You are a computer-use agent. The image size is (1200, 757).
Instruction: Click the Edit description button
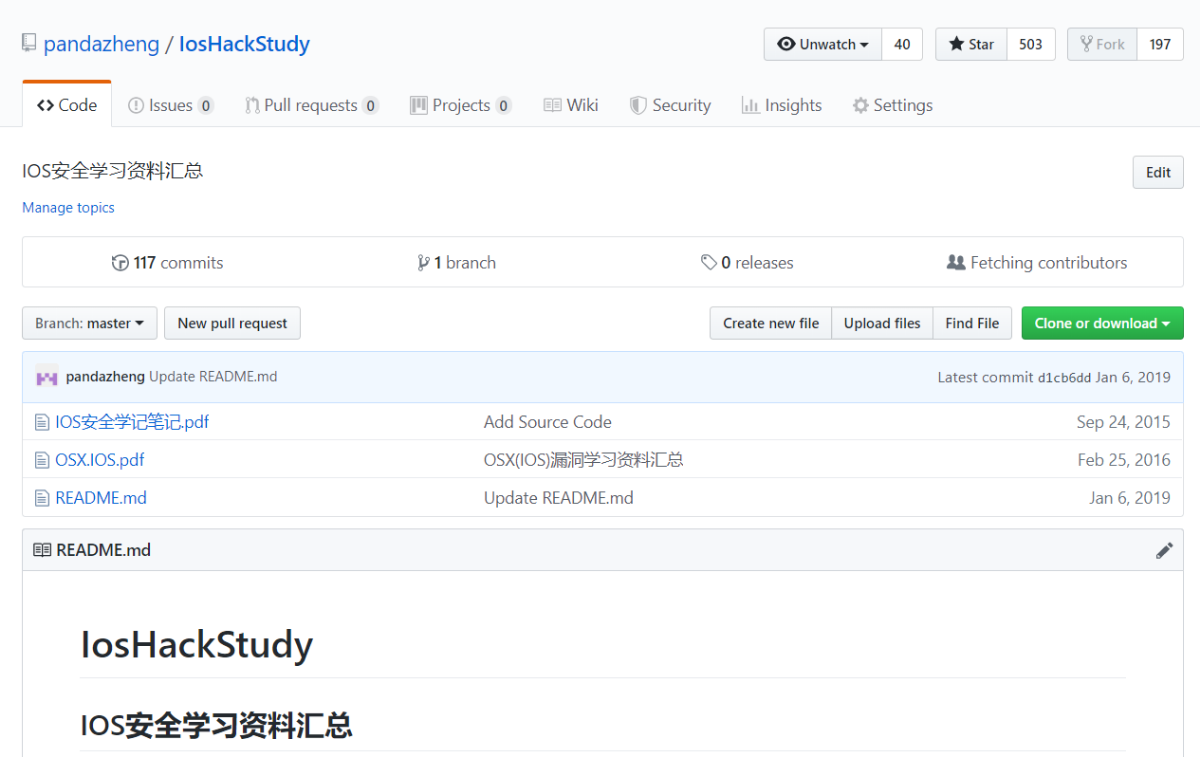(1158, 172)
